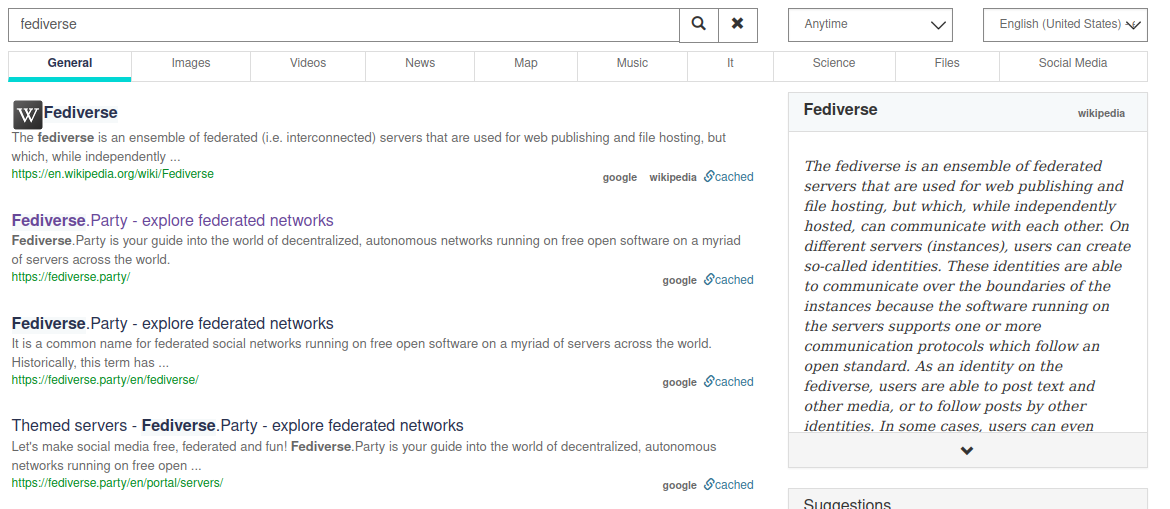Open cached link for Themed servers result
The height and width of the screenshot is (509, 1170).
(729, 485)
